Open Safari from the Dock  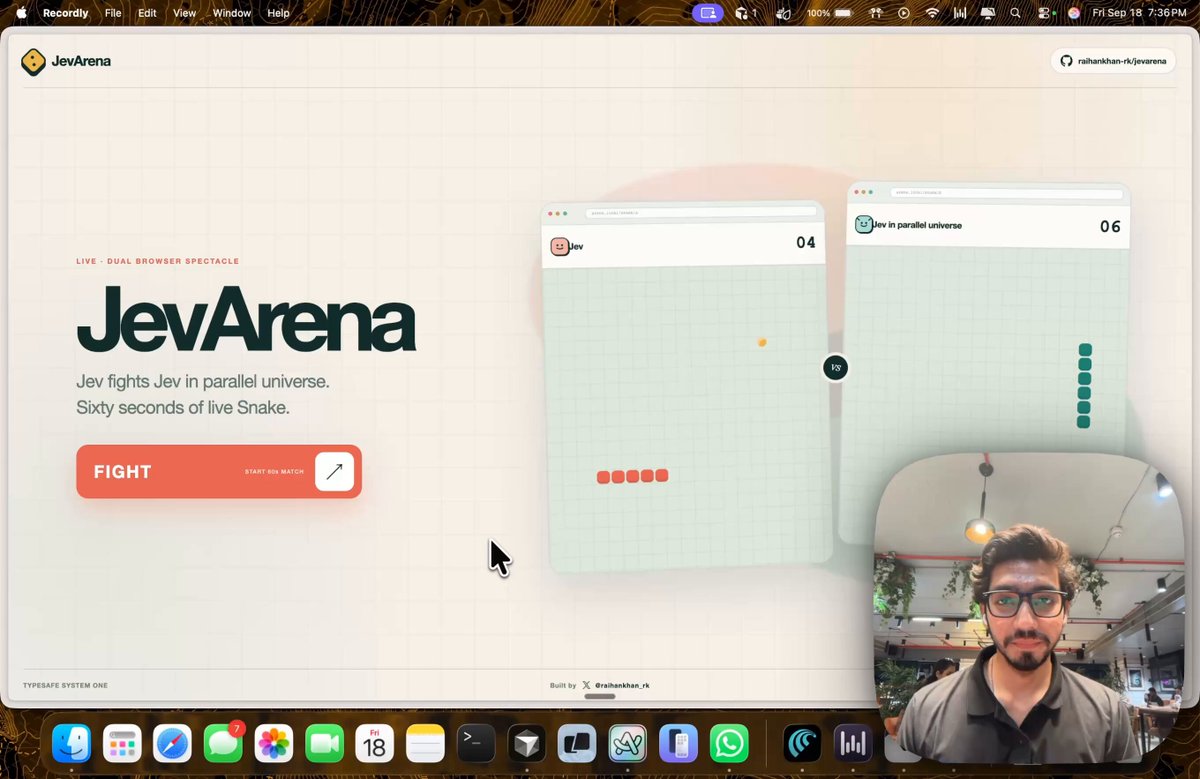(x=173, y=743)
